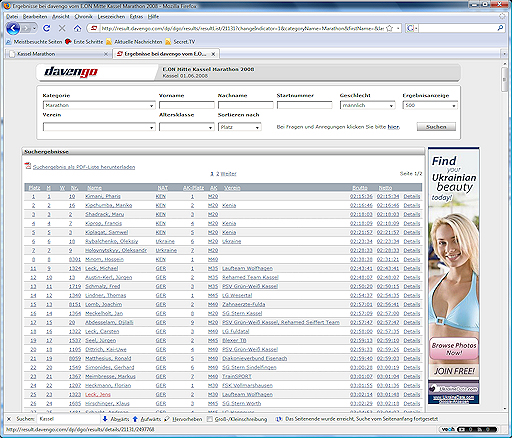Viewport: 512px width, 438px height.
Task: Open the Hilfe menu
Action: (153, 16)
